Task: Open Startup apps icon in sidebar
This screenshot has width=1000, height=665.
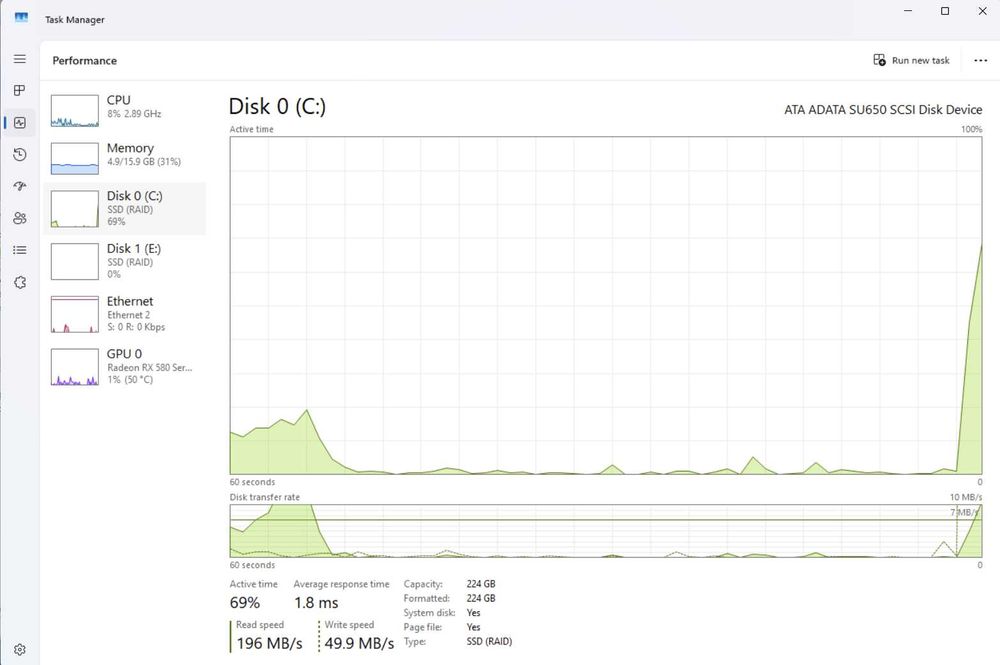Action: pos(20,186)
